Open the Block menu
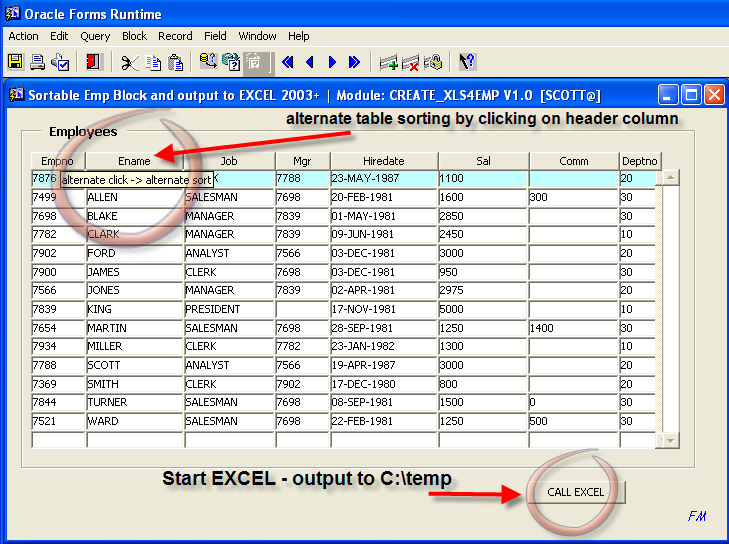 pos(134,36)
